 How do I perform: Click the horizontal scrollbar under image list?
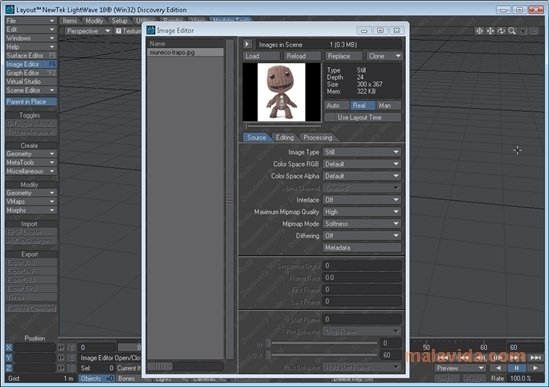point(185,366)
